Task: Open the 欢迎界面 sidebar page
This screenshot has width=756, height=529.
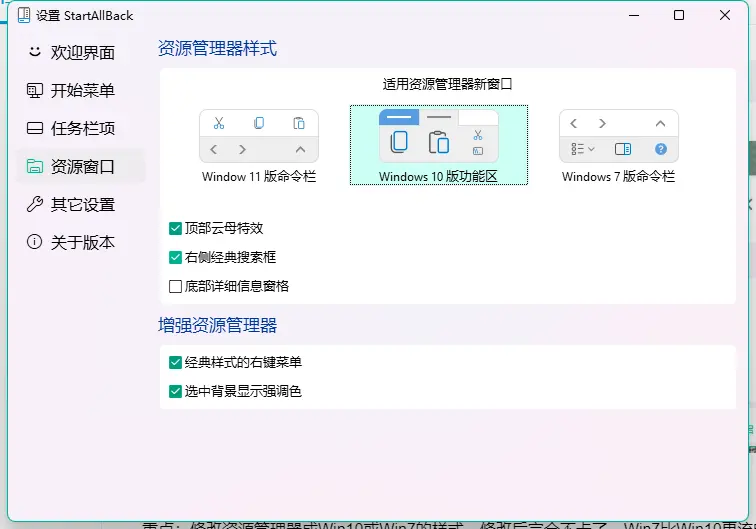Action: pyautogui.click(x=81, y=53)
